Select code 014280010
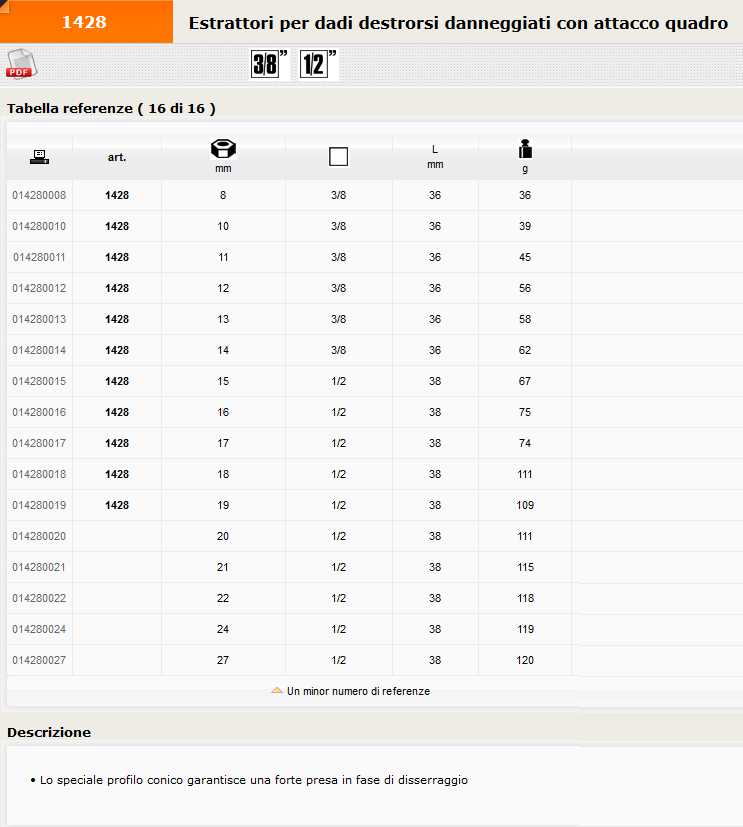Image resolution: width=743 pixels, height=827 pixels. (x=39, y=226)
